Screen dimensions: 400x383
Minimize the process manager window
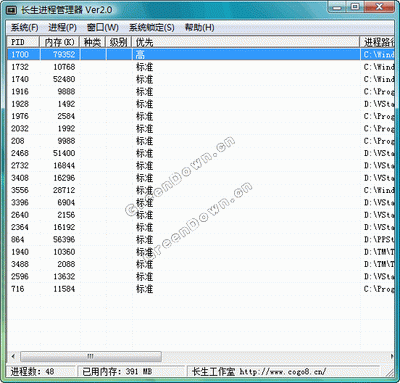coord(338,7)
